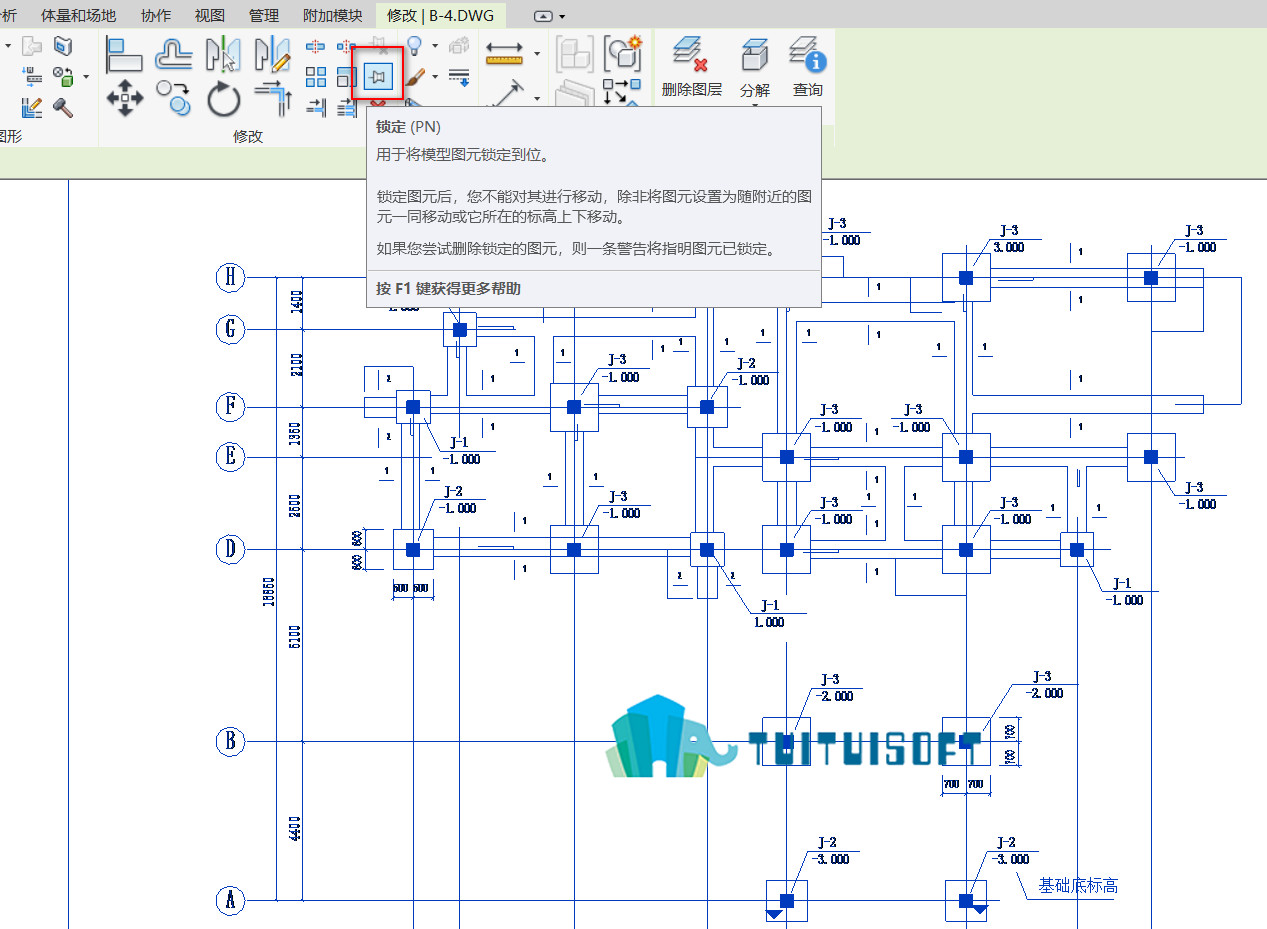Select the Move tool

pyautogui.click(x=124, y=99)
